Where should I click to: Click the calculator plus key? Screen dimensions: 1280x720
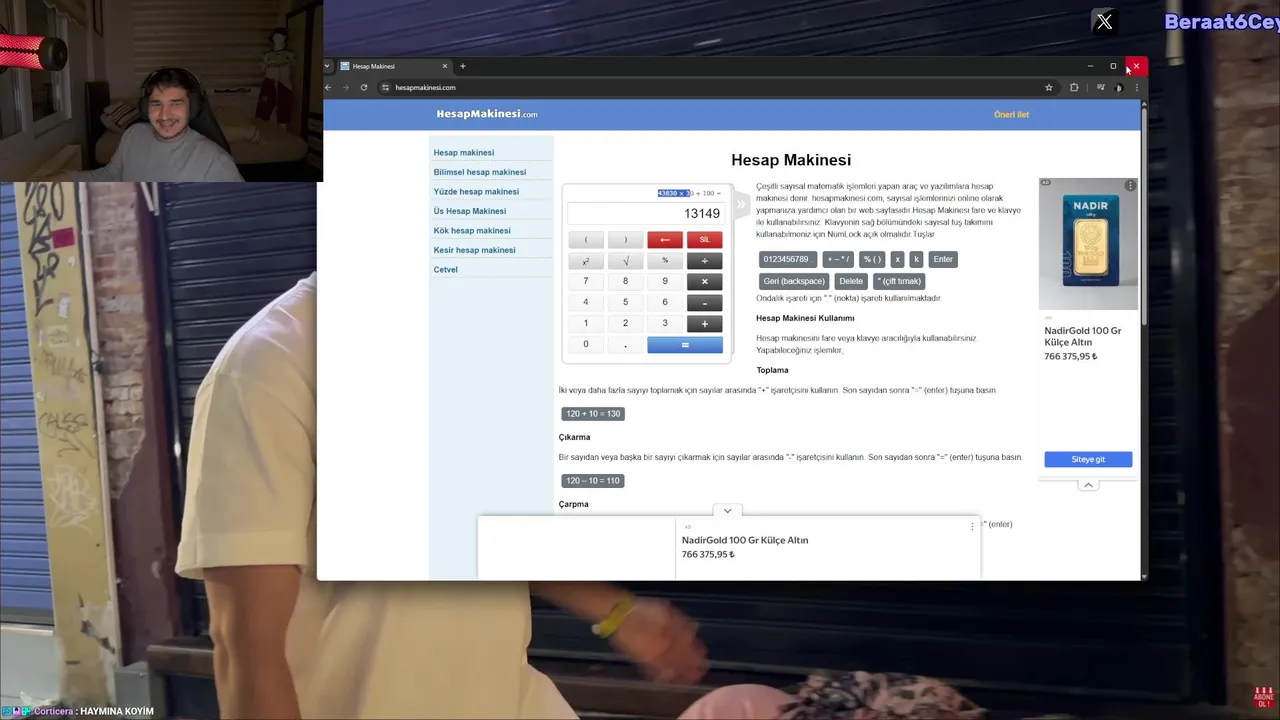click(704, 323)
